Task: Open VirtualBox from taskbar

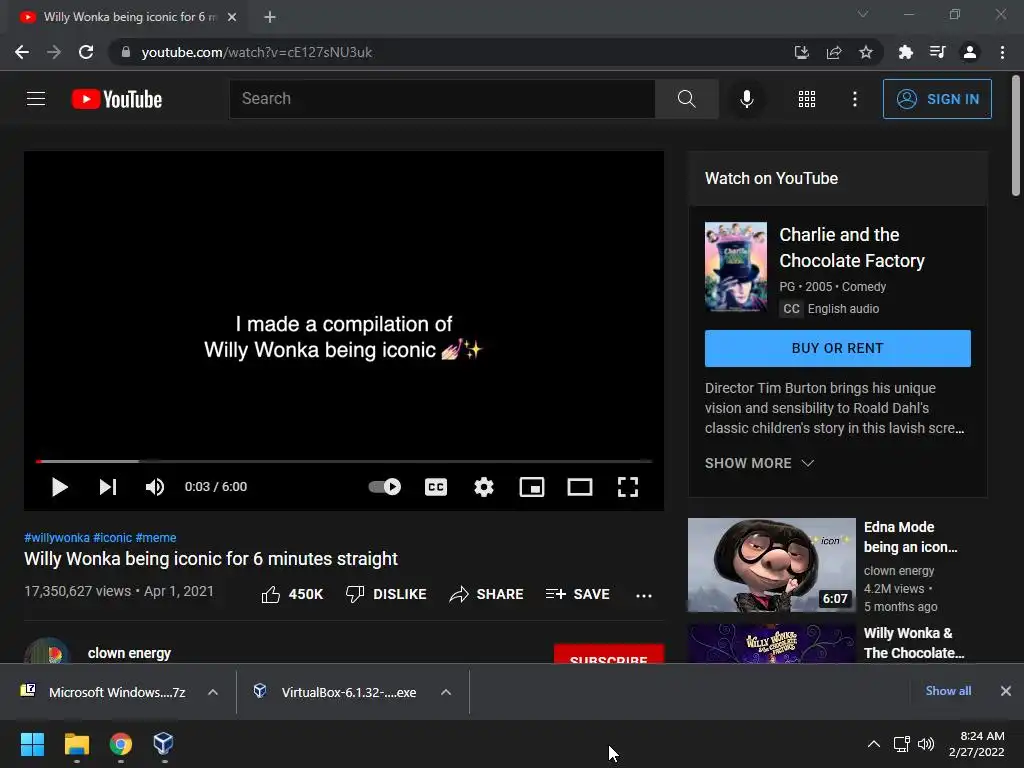Action: [163, 744]
